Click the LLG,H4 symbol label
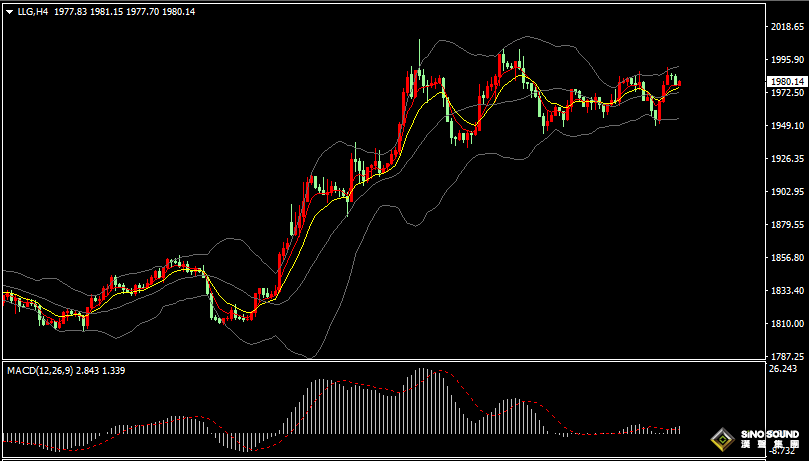Viewport: 809px width, 461px height. [x=30, y=12]
